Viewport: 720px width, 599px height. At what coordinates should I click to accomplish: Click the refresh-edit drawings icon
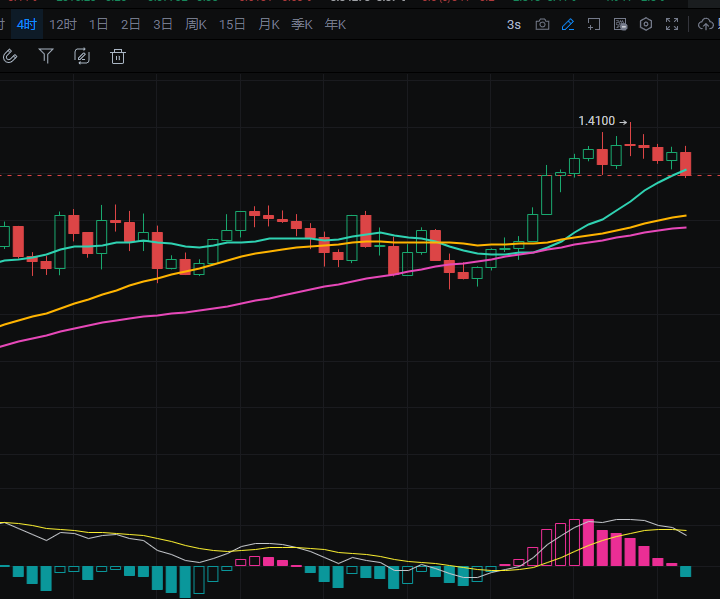[x=82, y=56]
